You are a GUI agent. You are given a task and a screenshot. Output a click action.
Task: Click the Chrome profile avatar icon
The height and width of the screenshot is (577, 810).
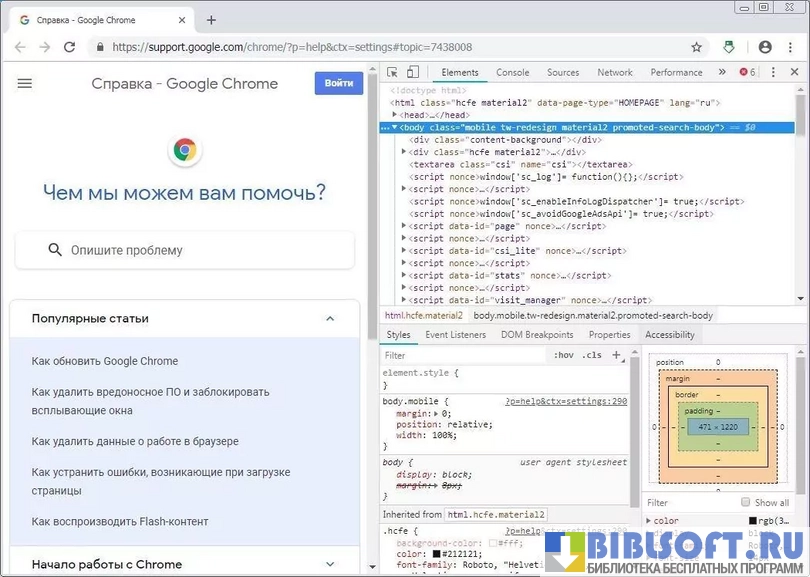(765, 47)
